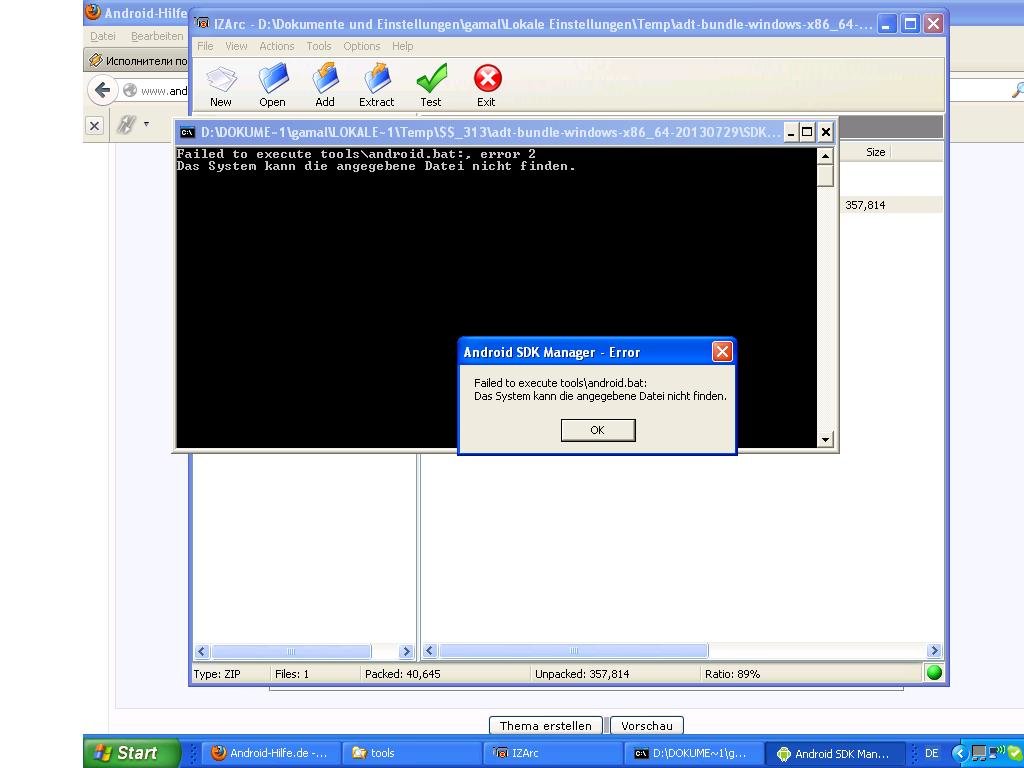The width and height of the screenshot is (1024, 768).
Task: Click the IZArc left pane scroll-right arrow
Action: [406, 651]
